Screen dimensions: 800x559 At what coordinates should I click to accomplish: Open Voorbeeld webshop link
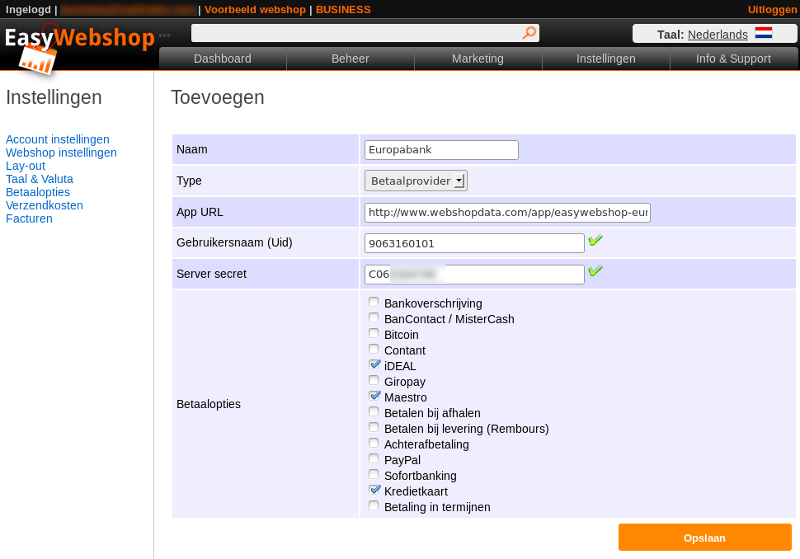coord(255,10)
